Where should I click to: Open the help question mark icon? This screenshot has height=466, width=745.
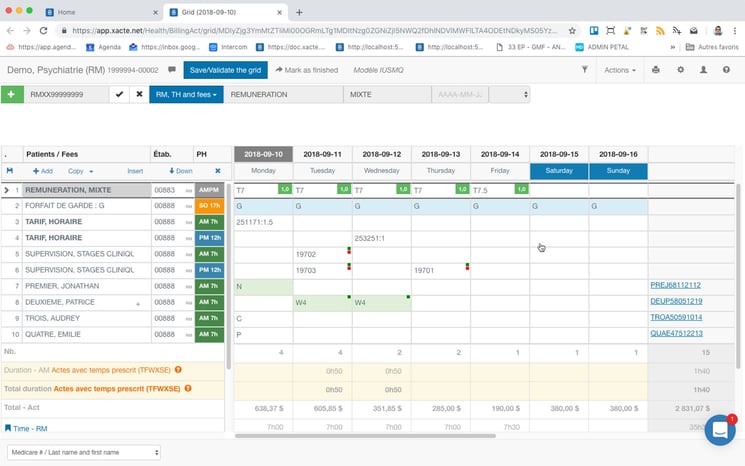tap(726, 70)
